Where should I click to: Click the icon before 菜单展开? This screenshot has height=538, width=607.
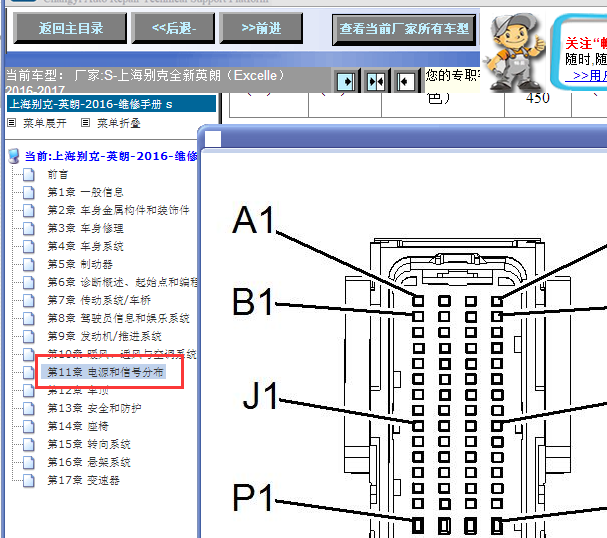tap(12, 123)
